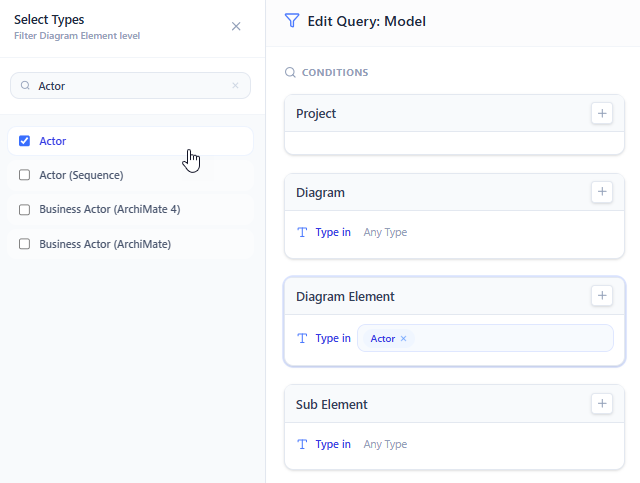This screenshot has width=640, height=483.
Task: Check Business Actor (ArchiMate 4) checkbox
Action: [24, 209]
